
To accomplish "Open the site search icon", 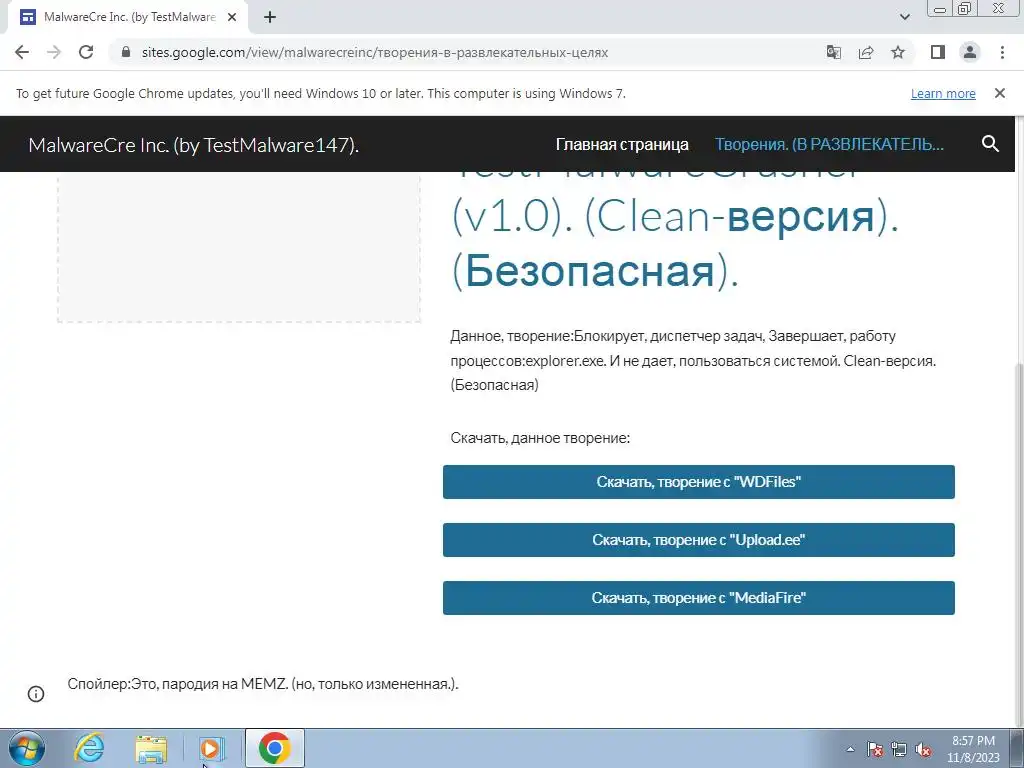I will tap(990, 144).
